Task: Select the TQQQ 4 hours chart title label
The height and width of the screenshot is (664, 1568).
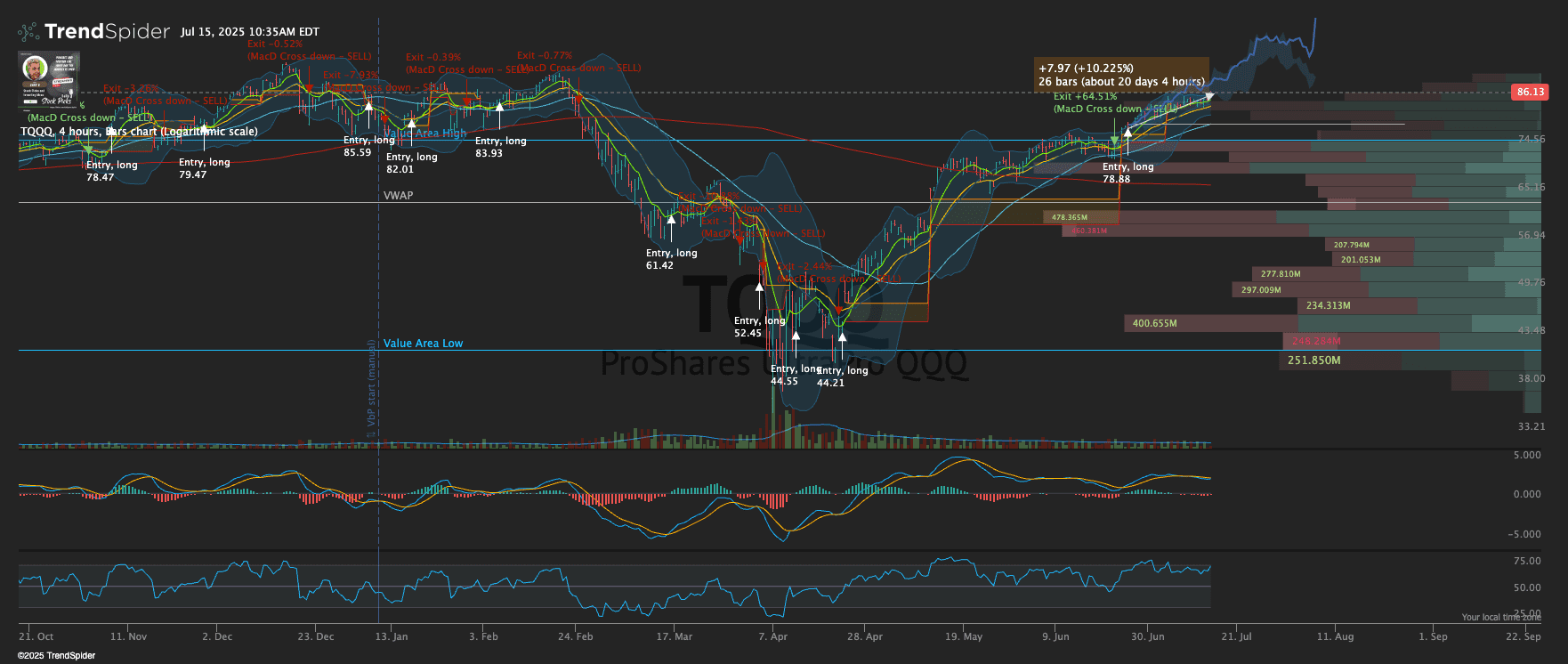Action: [x=139, y=132]
